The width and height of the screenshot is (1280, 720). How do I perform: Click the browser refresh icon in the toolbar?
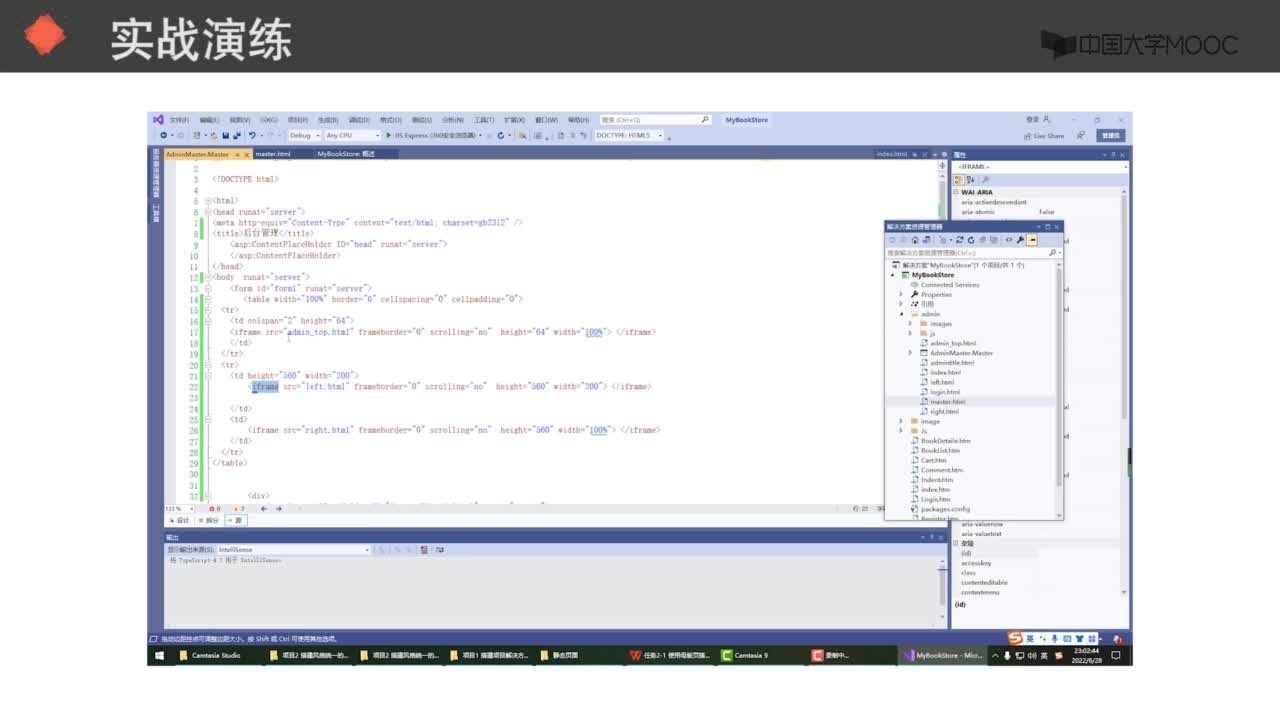click(x=501, y=135)
